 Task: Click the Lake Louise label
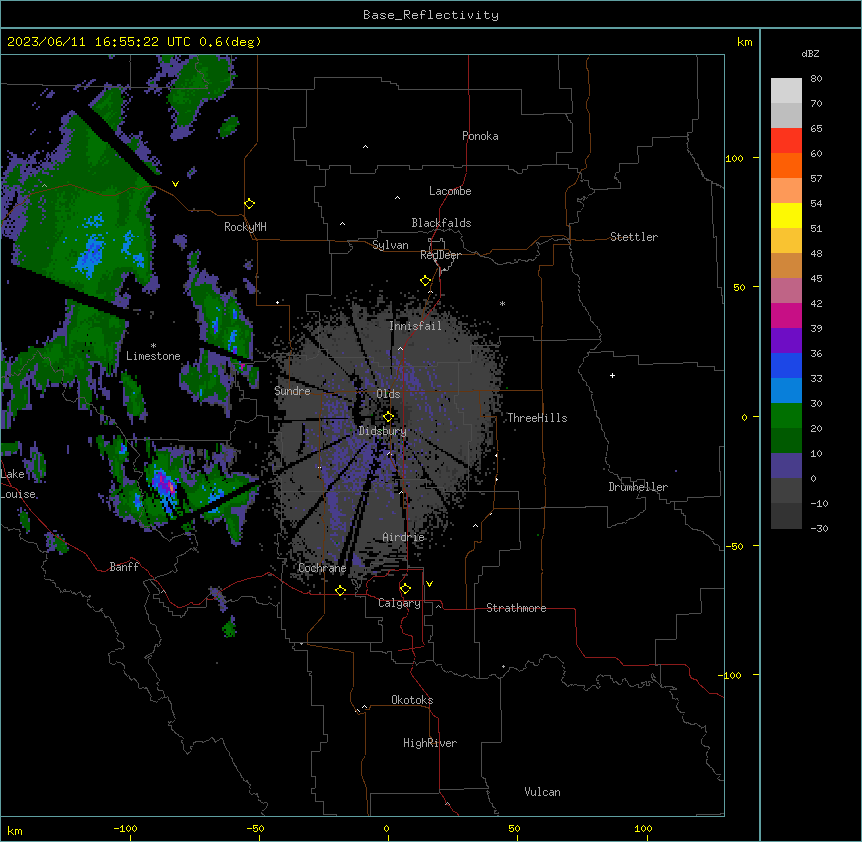click(18, 484)
